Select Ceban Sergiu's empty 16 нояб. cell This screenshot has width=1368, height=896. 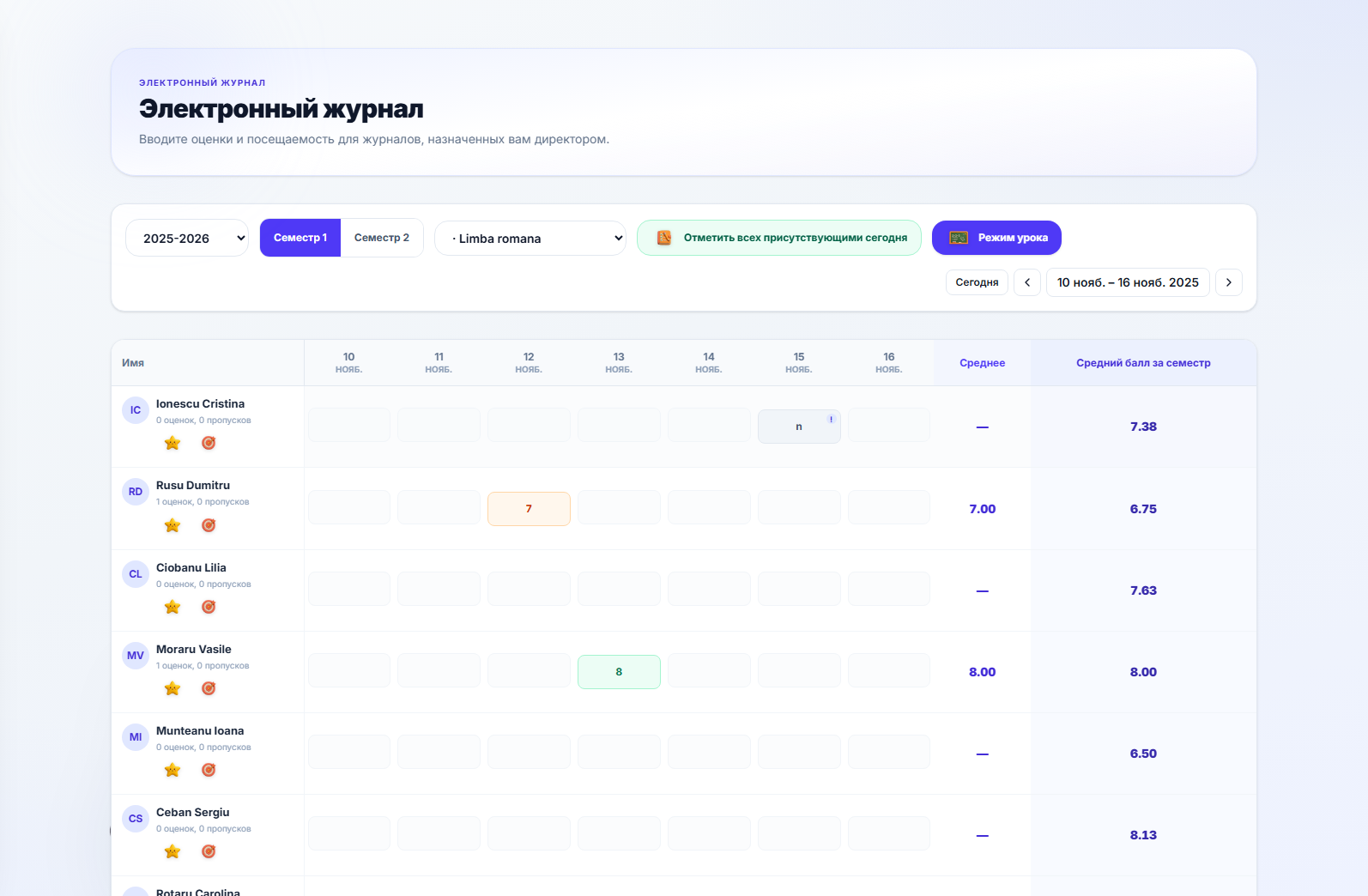[x=889, y=833]
